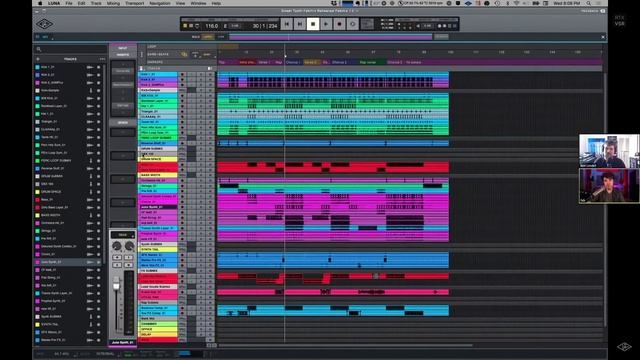Toggle visibility dot for Strings_01 in list
The height and width of the screenshot is (360, 640).
(x=98, y=231)
